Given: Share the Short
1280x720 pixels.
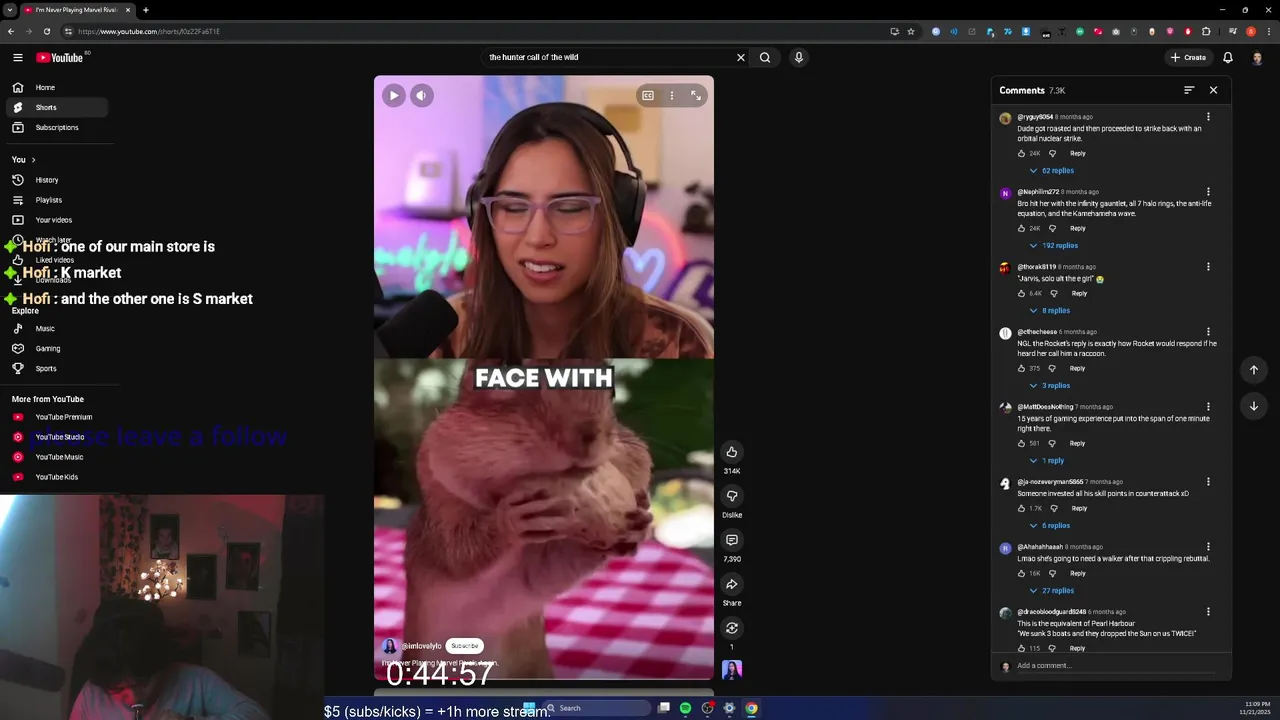Looking at the screenshot, I should pos(732,584).
